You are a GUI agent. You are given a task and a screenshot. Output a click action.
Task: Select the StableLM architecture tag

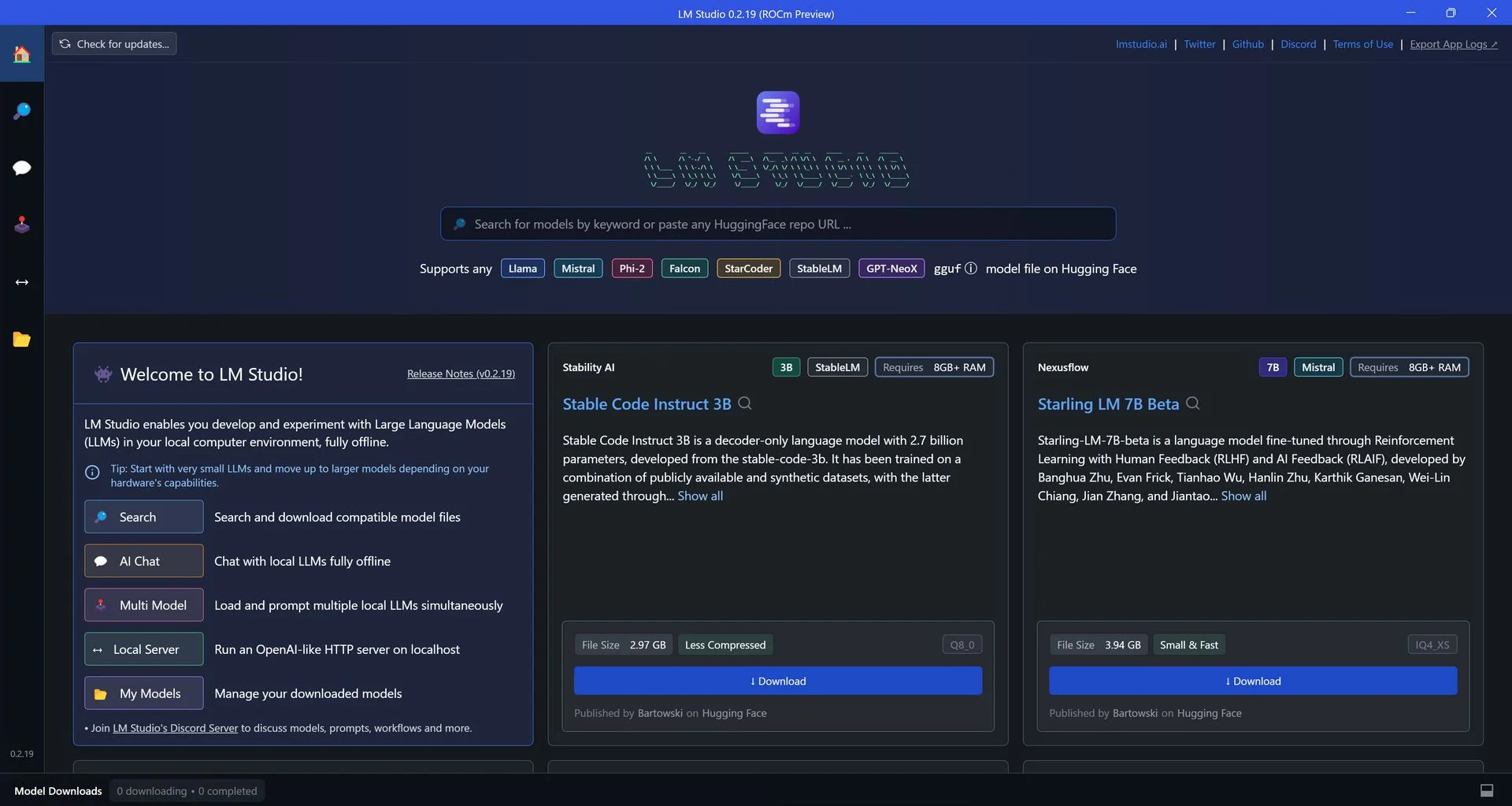coord(819,269)
